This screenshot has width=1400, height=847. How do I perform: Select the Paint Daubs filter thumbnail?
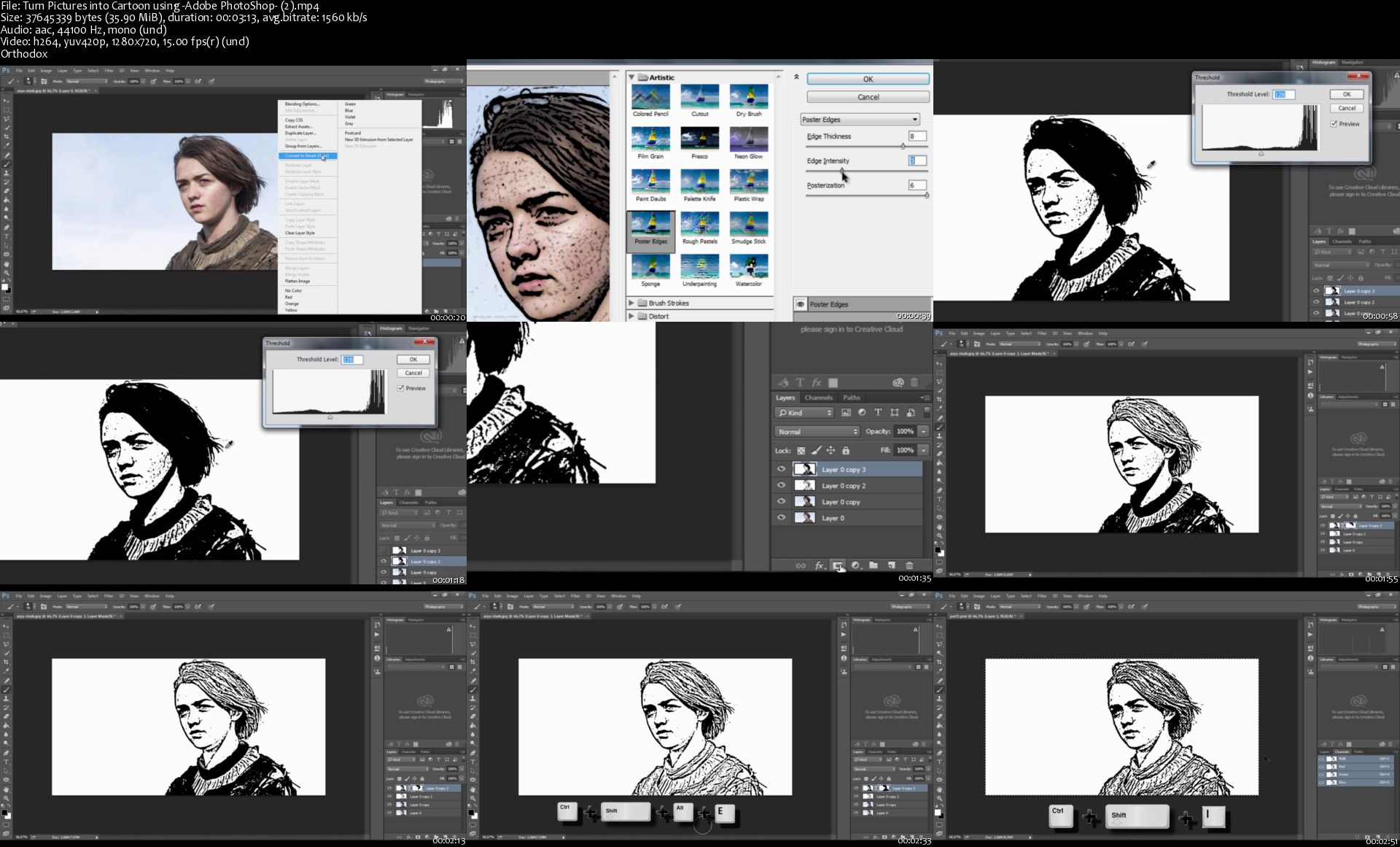point(650,181)
